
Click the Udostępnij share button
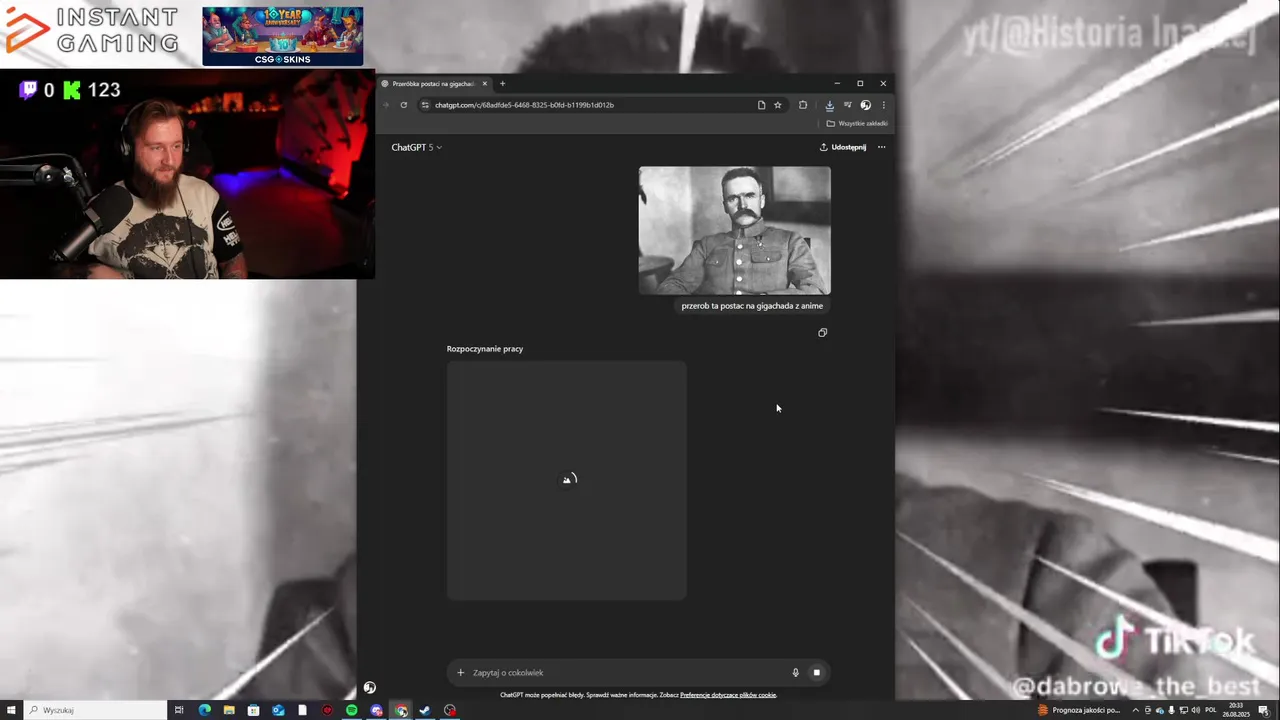tap(843, 147)
